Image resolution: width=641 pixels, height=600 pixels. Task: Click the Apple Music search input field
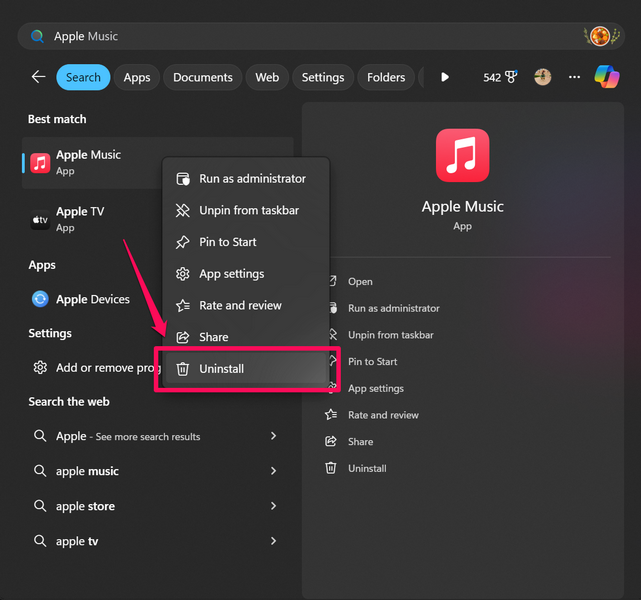[300, 36]
